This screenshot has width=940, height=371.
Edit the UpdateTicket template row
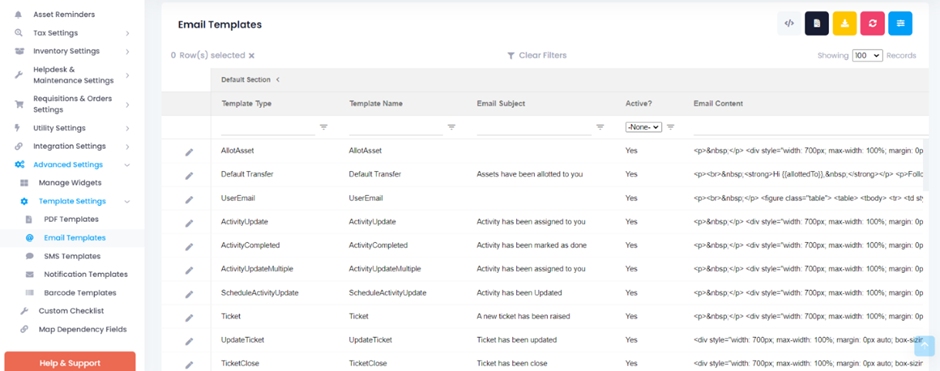(189, 342)
